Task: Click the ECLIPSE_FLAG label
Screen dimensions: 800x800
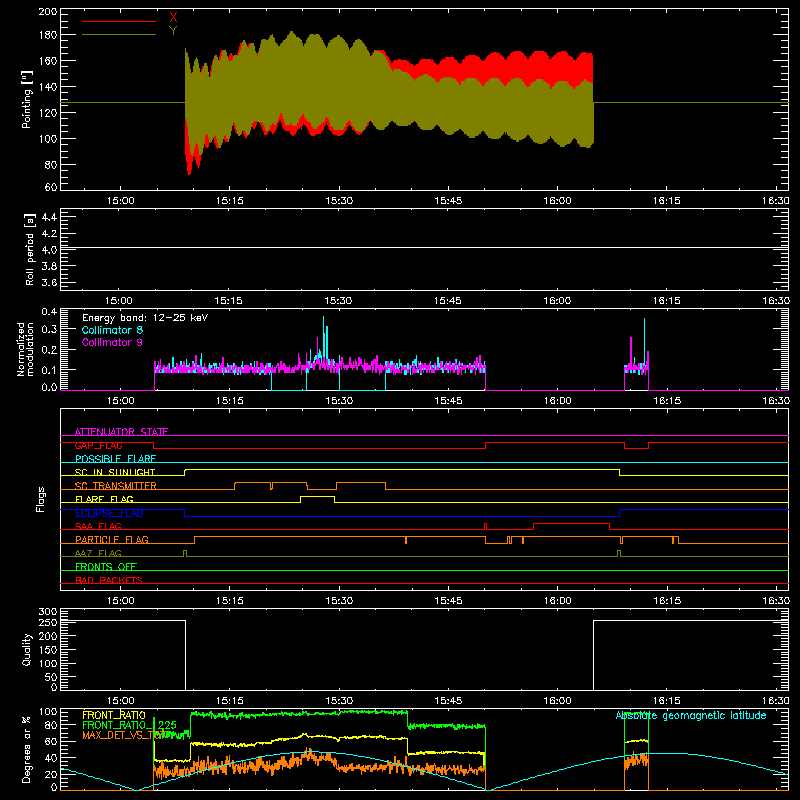Action: point(109,513)
